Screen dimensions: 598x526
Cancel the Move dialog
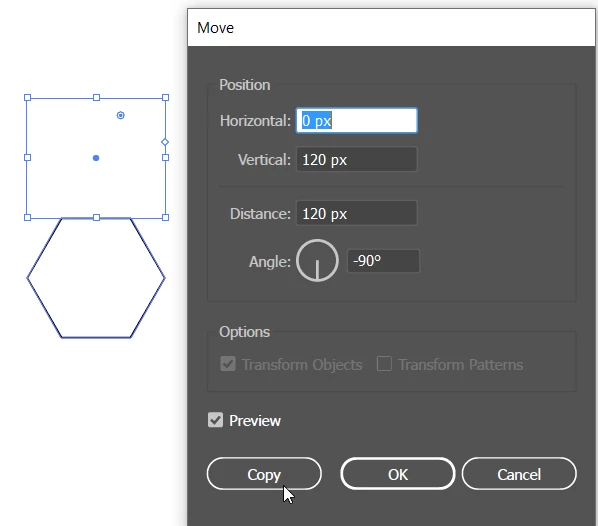(519, 474)
